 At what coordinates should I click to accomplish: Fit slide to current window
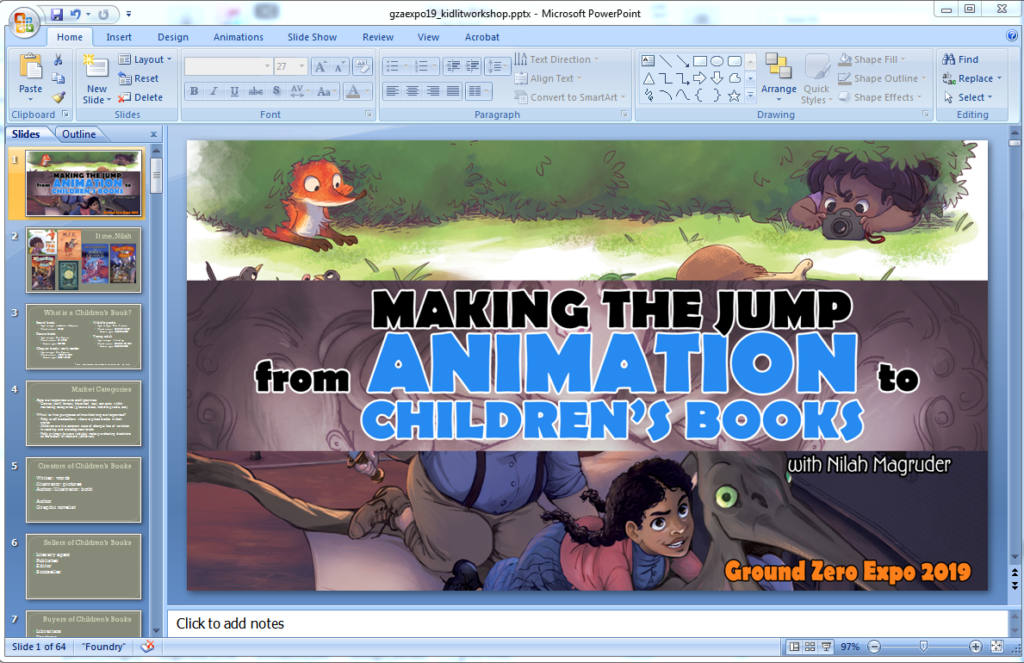997,647
